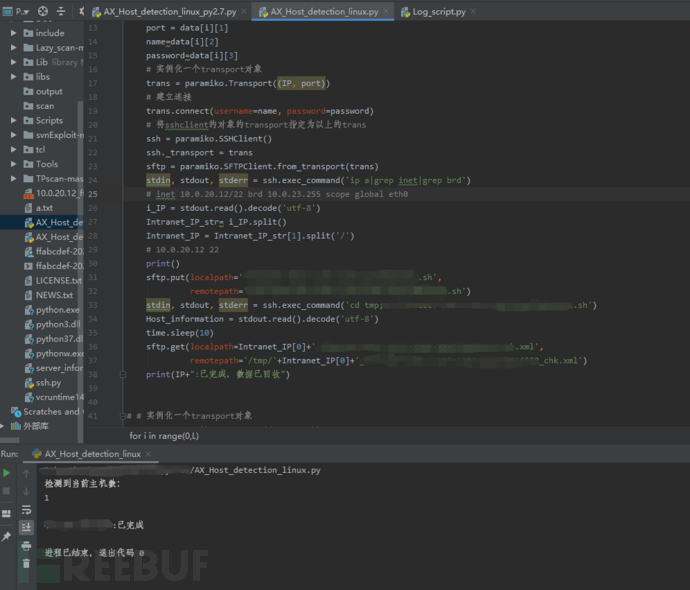This screenshot has width=690, height=590.
Task: Switch to the Log_script.py tab
Action: coord(432,12)
